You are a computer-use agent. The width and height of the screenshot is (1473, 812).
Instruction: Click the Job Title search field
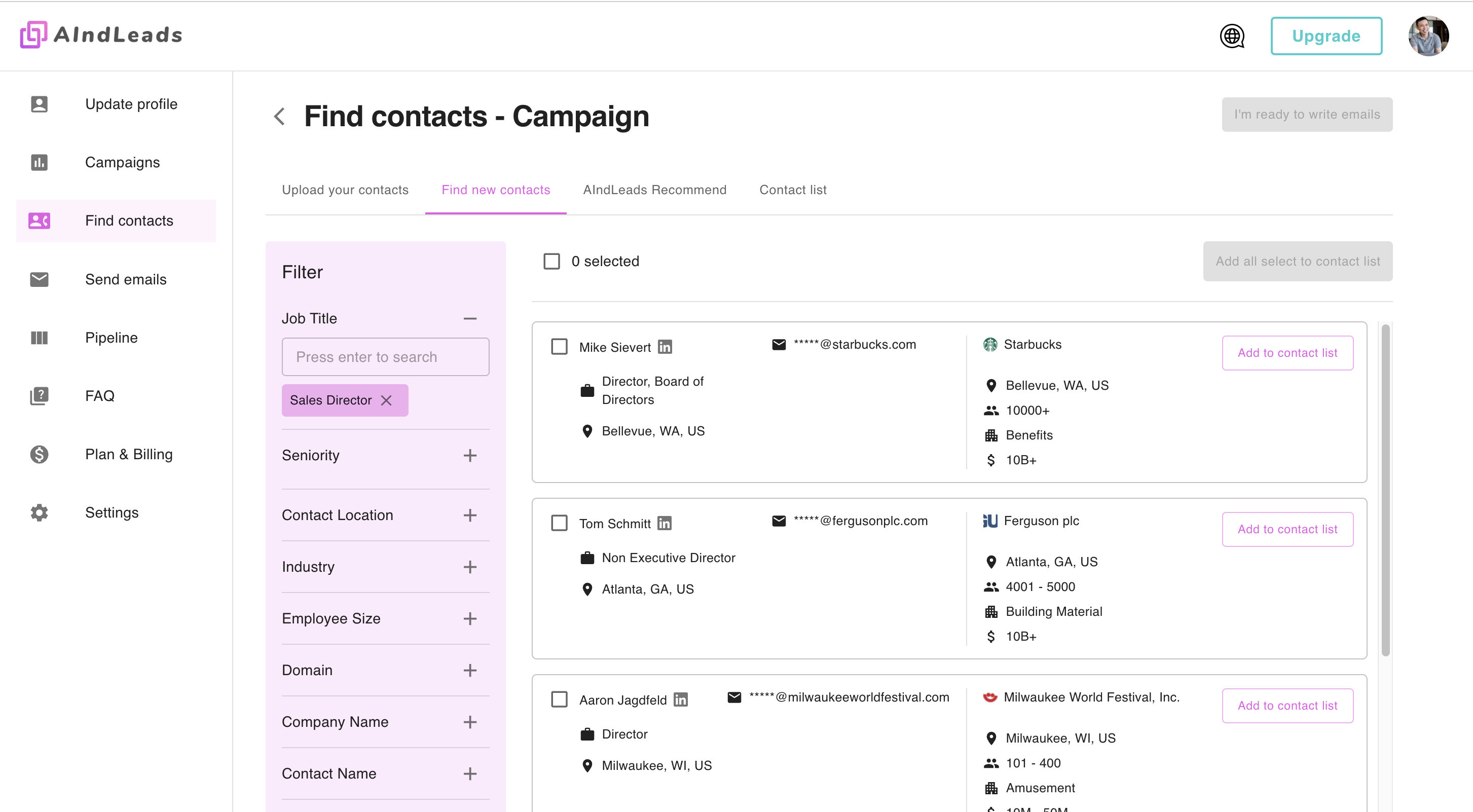pyautogui.click(x=385, y=357)
